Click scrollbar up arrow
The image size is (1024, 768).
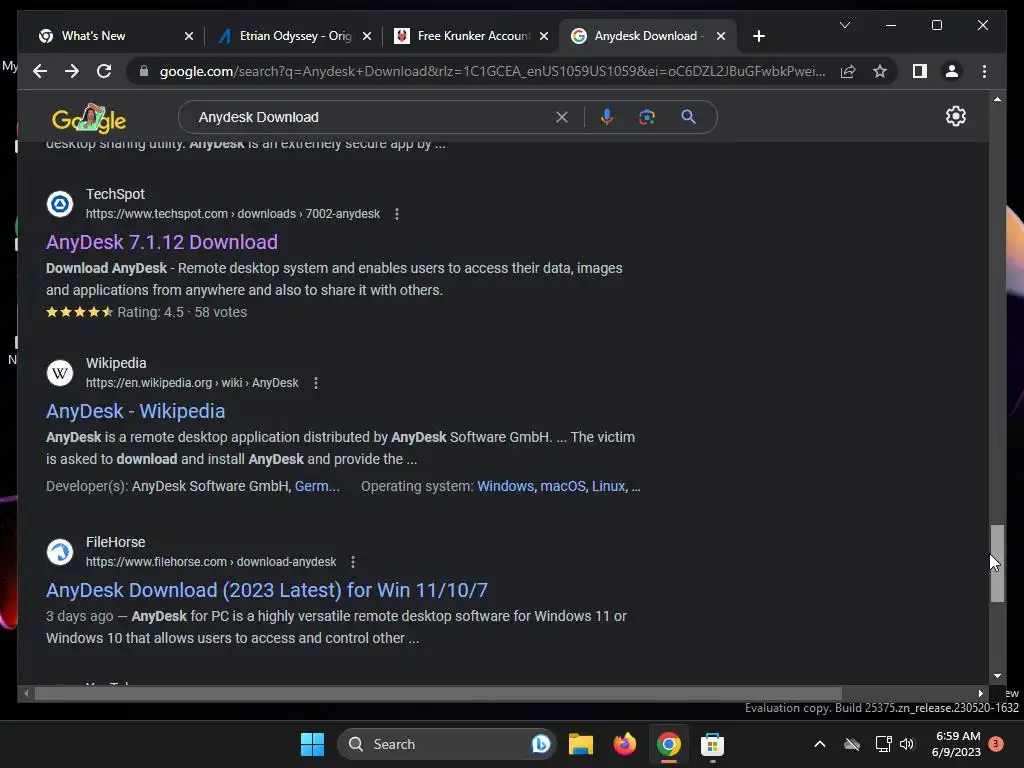(997, 99)
